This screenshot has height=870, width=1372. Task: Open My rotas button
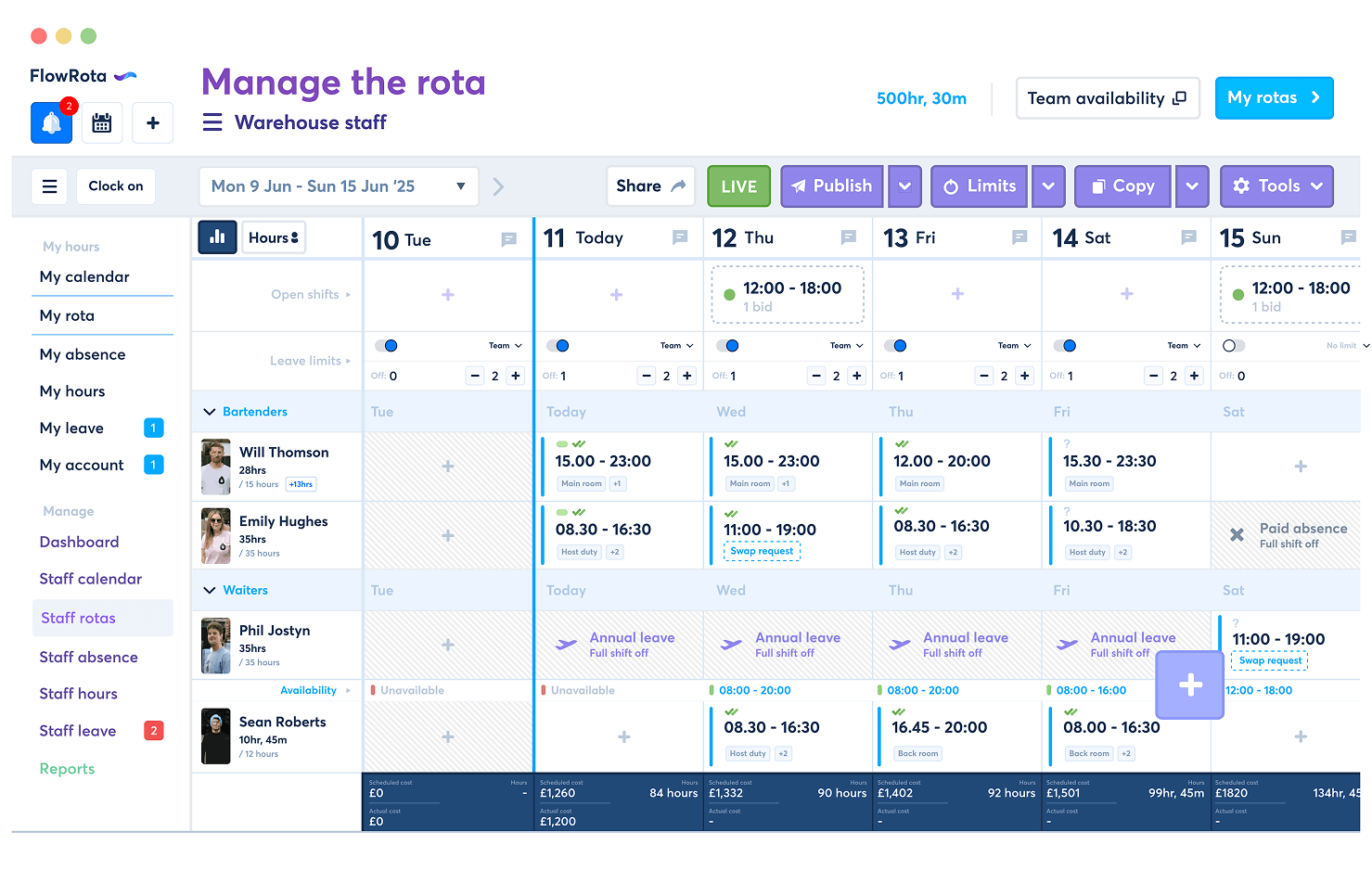1274,98
